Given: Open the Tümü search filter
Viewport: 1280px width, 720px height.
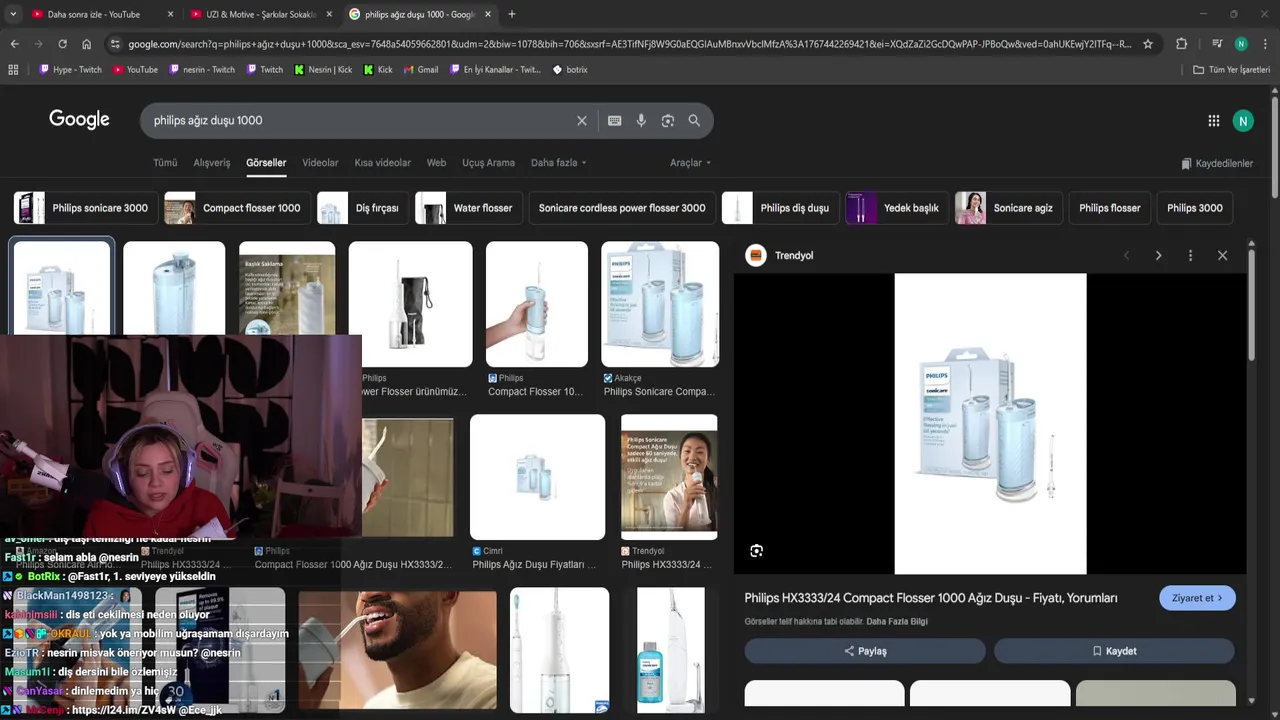Looking at the screenshot, I should tap(165, 163).
